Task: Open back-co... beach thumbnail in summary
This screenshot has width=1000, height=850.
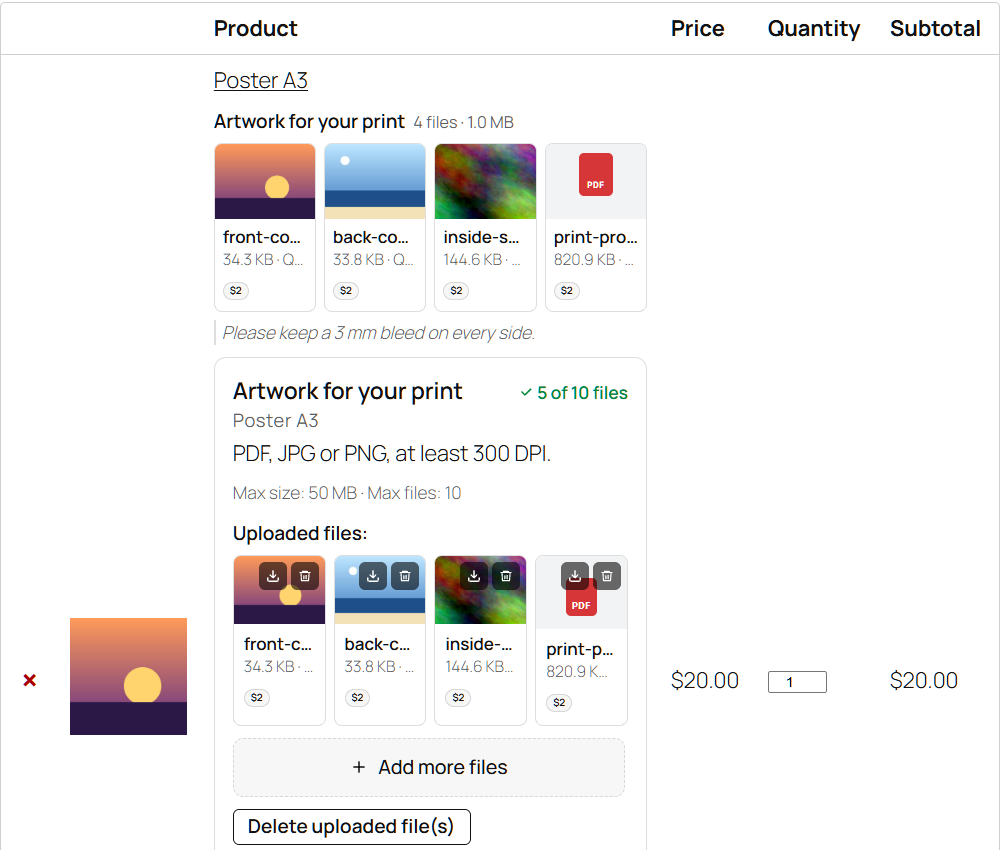Action: coord(375,181)
